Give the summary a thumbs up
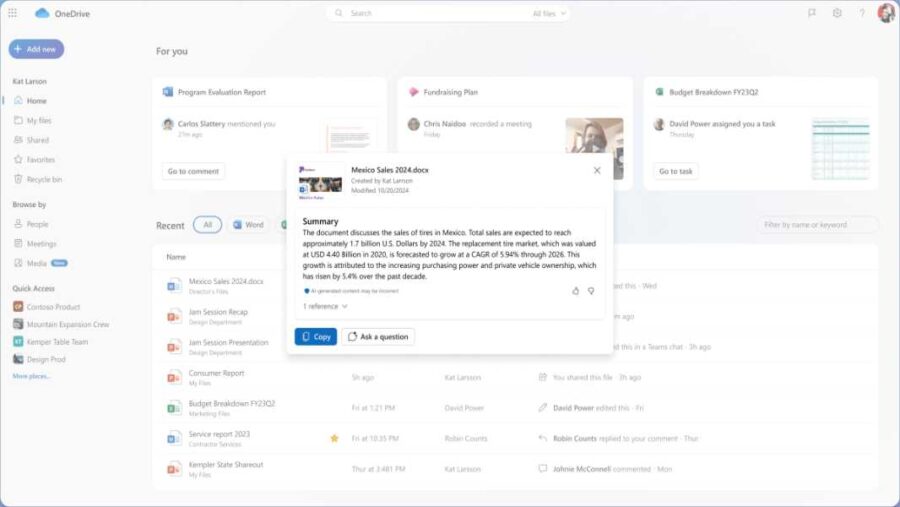The height and width of the screenshot is (507, 900). click(x=575, y=291)
